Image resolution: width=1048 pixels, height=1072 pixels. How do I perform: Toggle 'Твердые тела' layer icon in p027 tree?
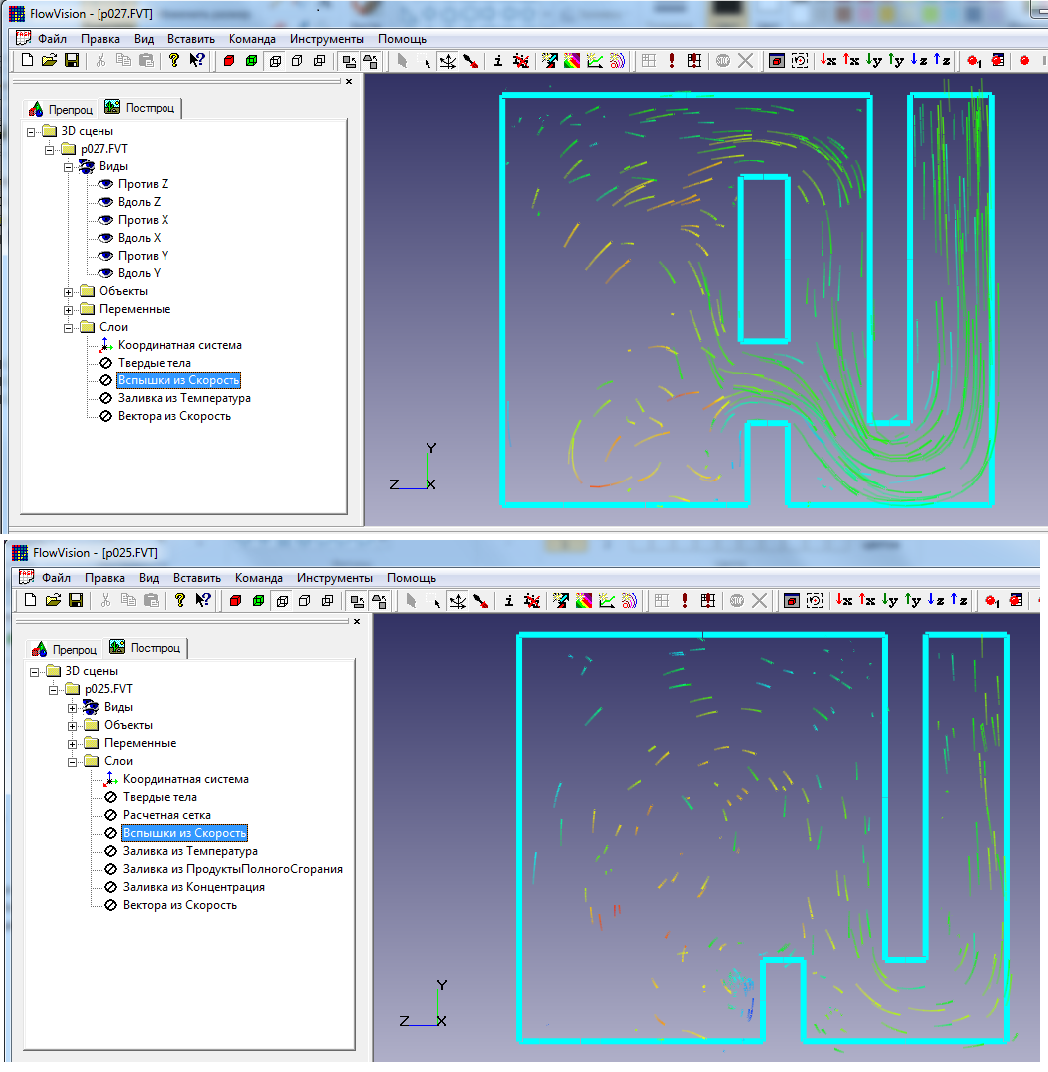point(105,363)
